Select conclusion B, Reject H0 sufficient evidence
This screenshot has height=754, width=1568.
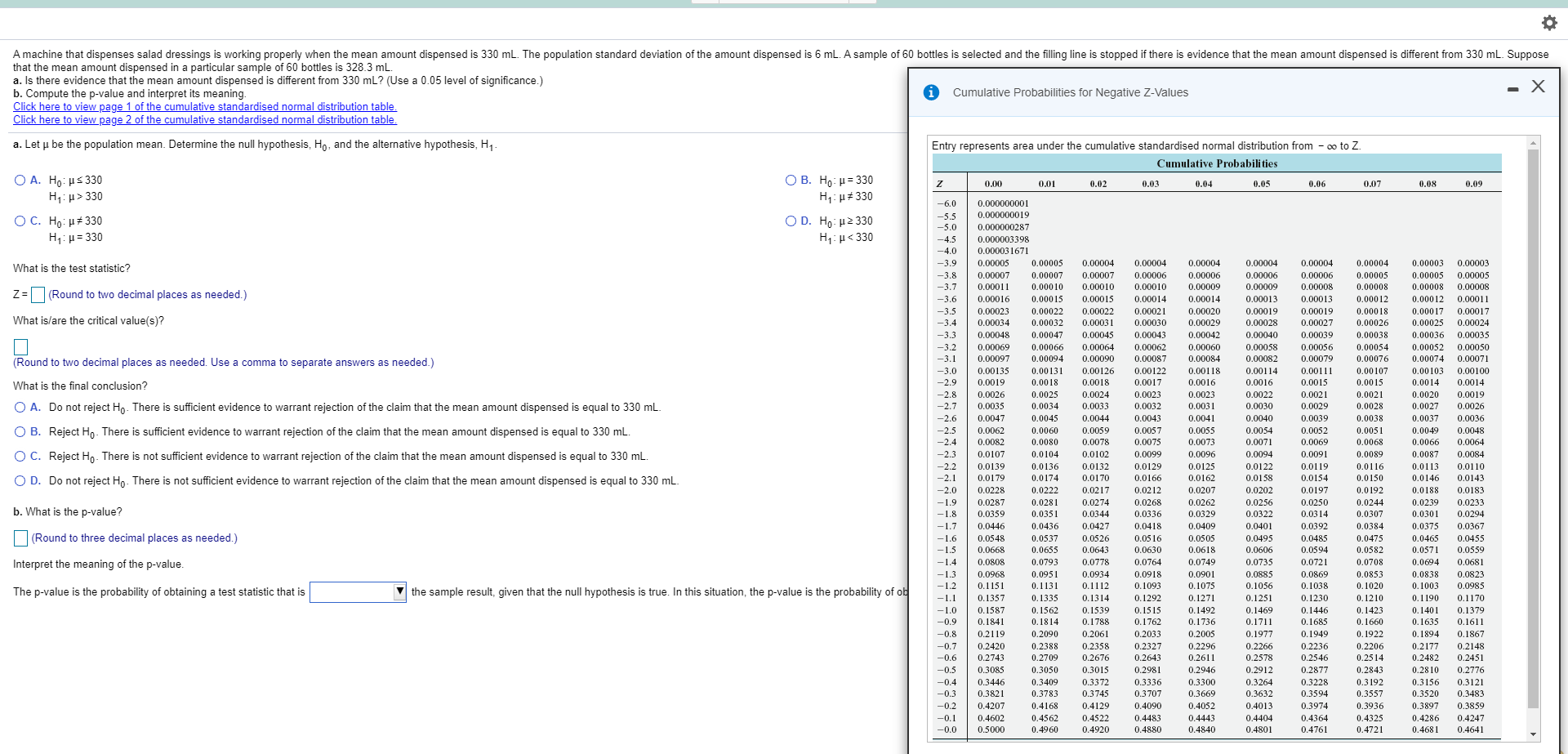click(x=20, y=431)
